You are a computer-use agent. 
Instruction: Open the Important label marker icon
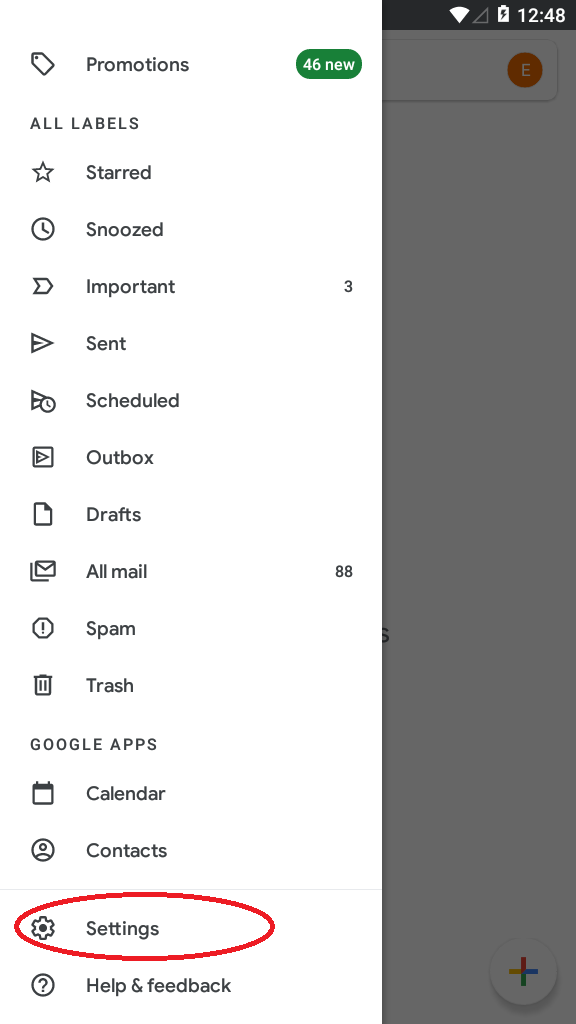coord(43,286)
